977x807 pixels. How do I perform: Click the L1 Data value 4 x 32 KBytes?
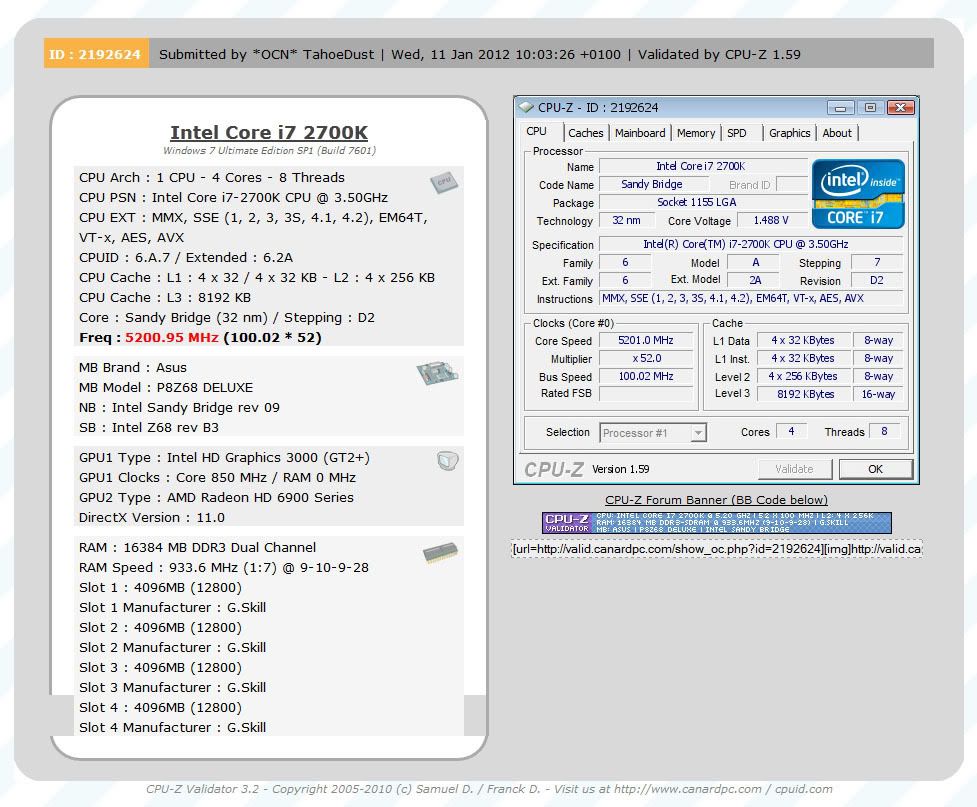pos(803,340)
